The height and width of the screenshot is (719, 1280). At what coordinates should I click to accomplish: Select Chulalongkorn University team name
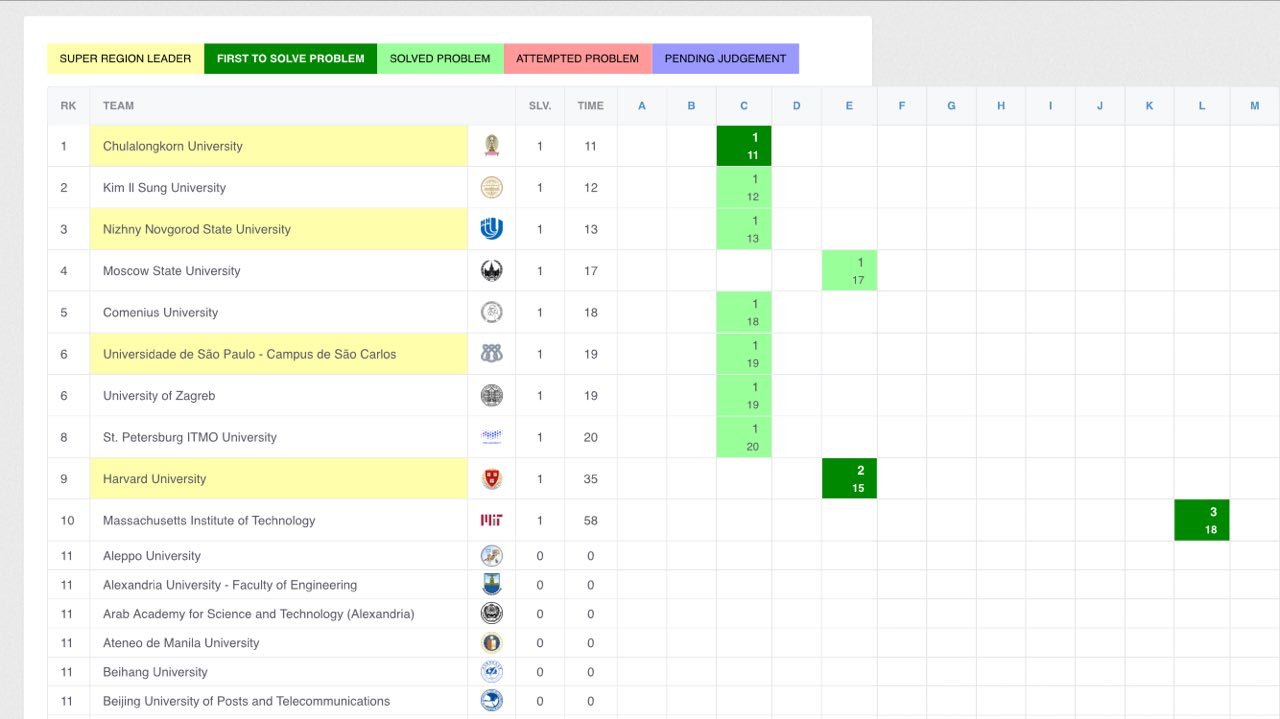click(173, 146)
